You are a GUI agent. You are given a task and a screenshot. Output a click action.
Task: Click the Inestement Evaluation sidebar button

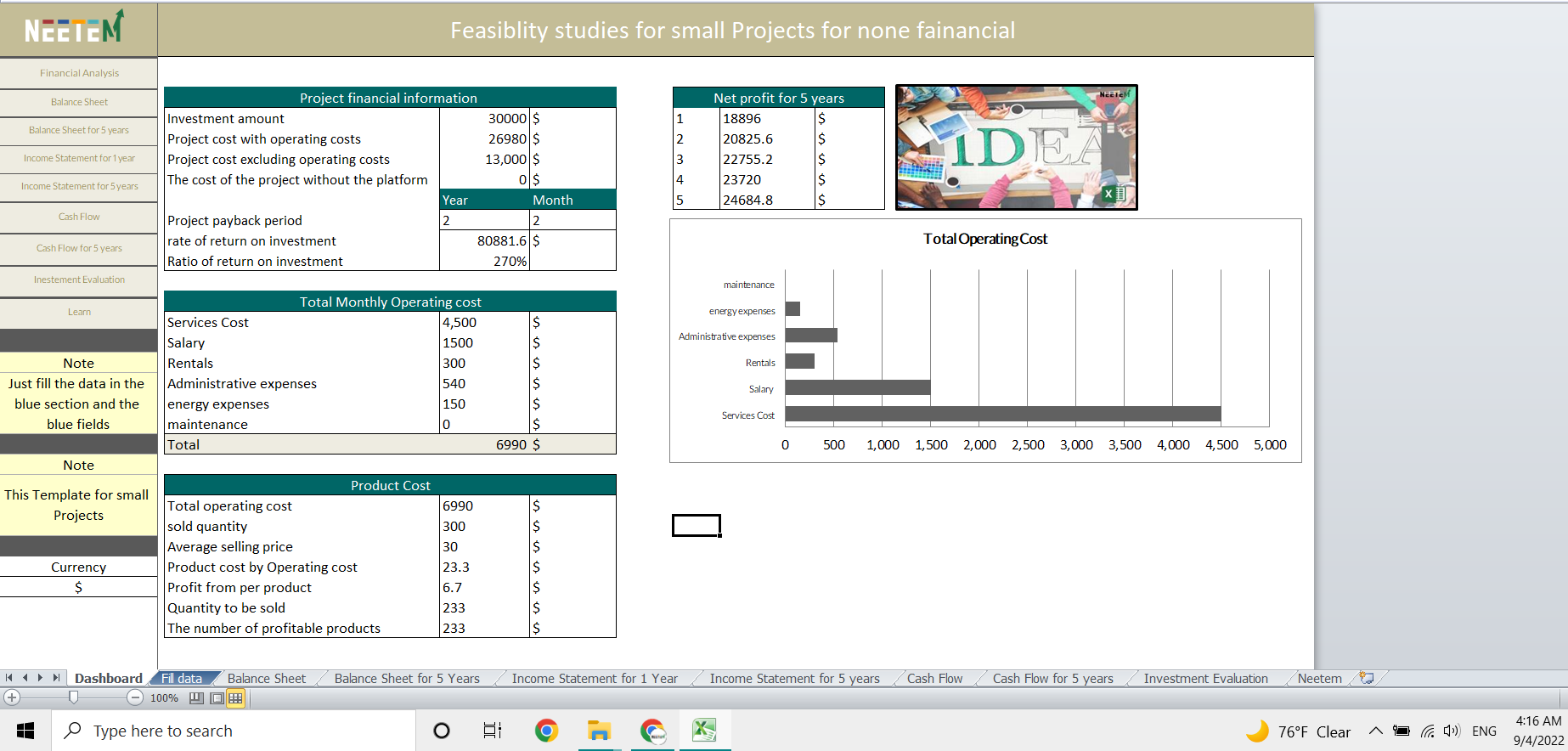click(x=79, y=280)
